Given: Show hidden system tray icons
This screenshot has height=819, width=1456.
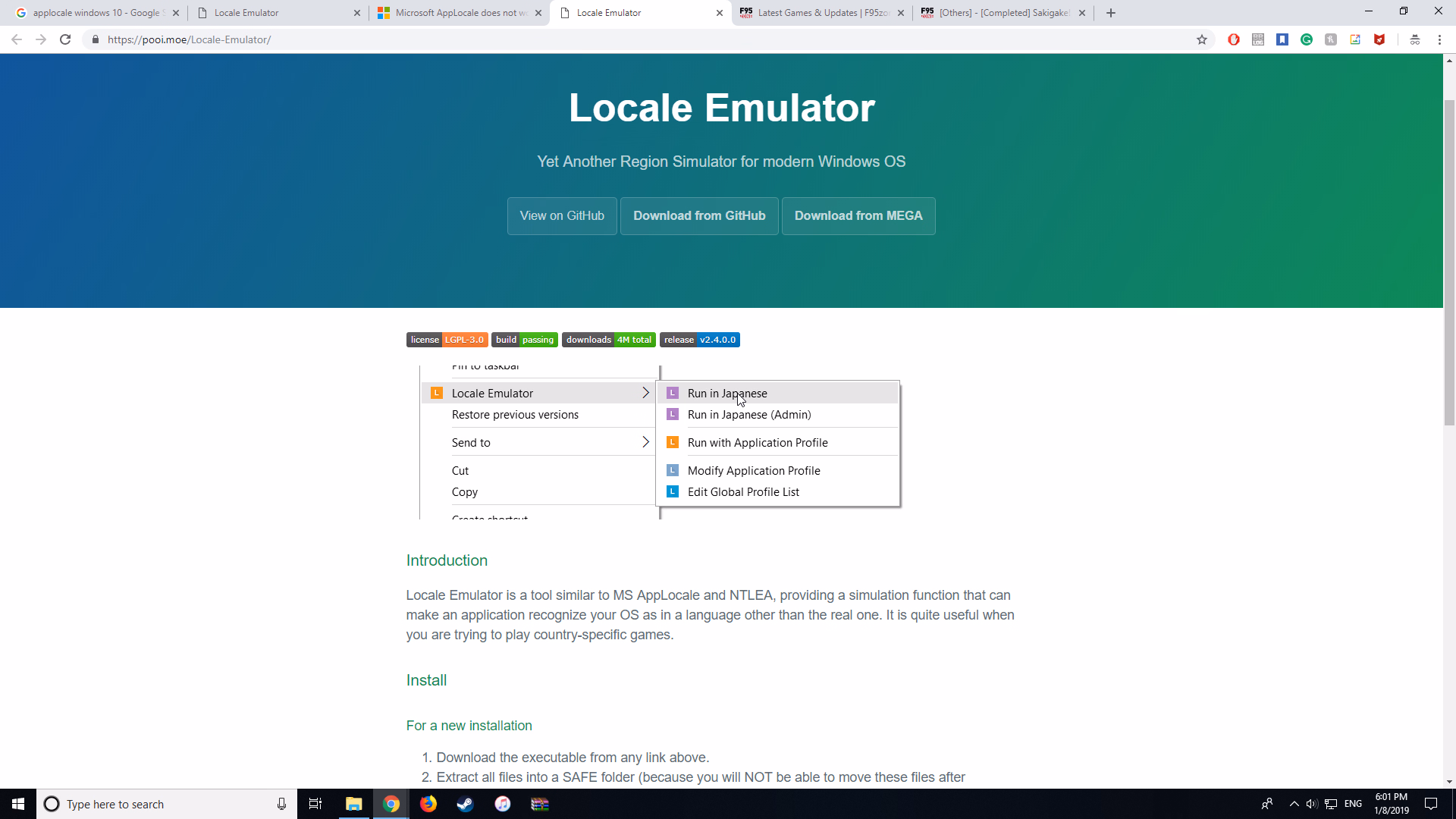Looking at the screenshot, I should pyautogui.click(x=1294, y=804).
